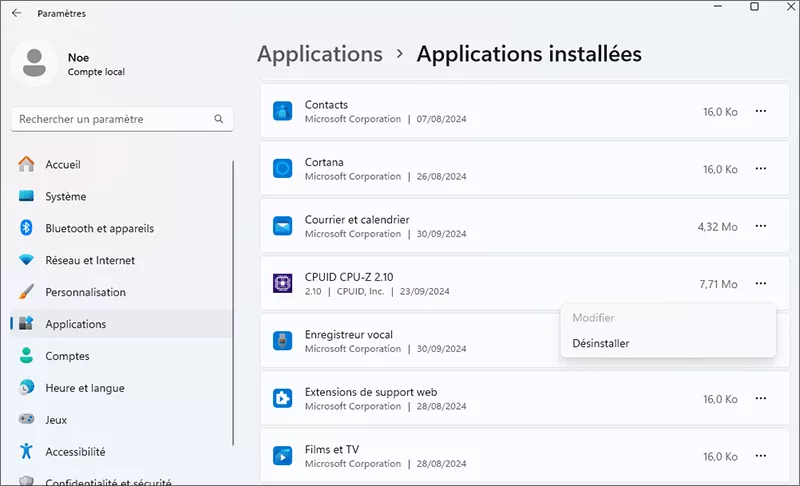
Task: Click the Applications breadcrumb link
Action: (320, 54)
